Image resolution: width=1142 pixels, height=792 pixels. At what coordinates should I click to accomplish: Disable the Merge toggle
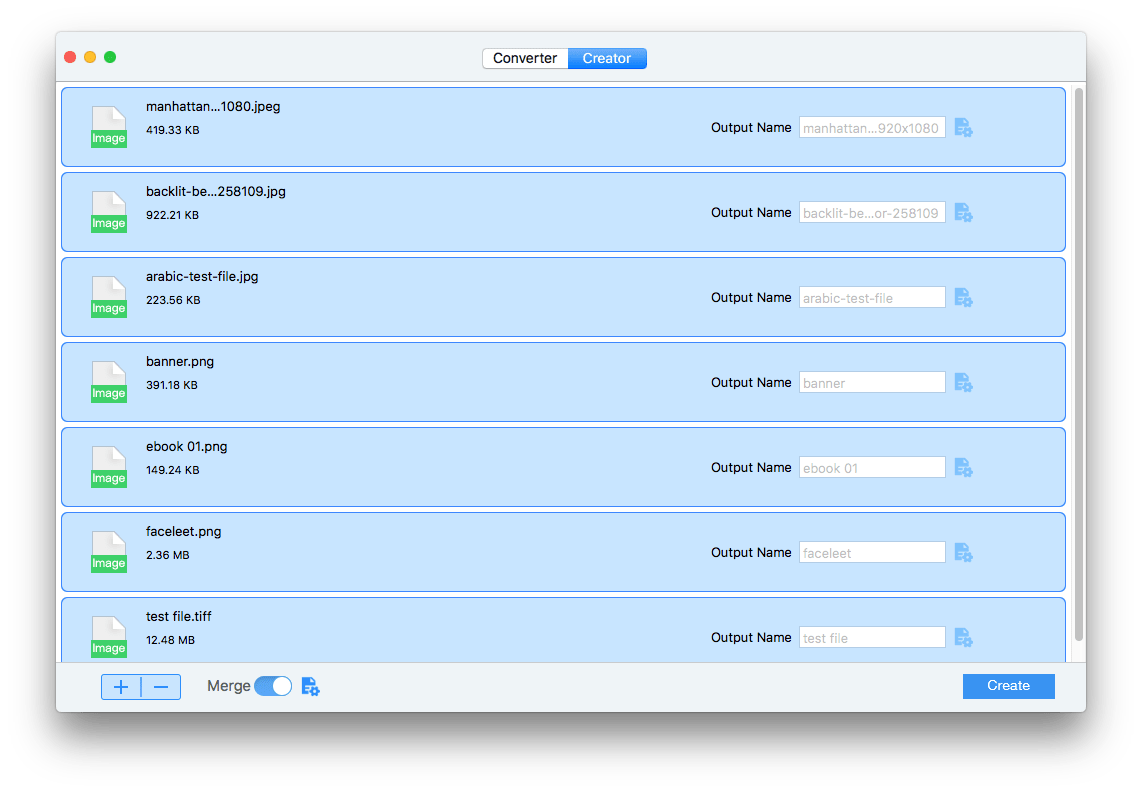click(272, 686)
